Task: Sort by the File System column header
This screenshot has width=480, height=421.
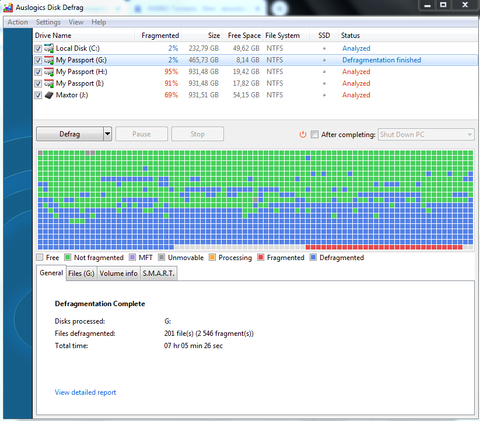Action: pos(286,35)
